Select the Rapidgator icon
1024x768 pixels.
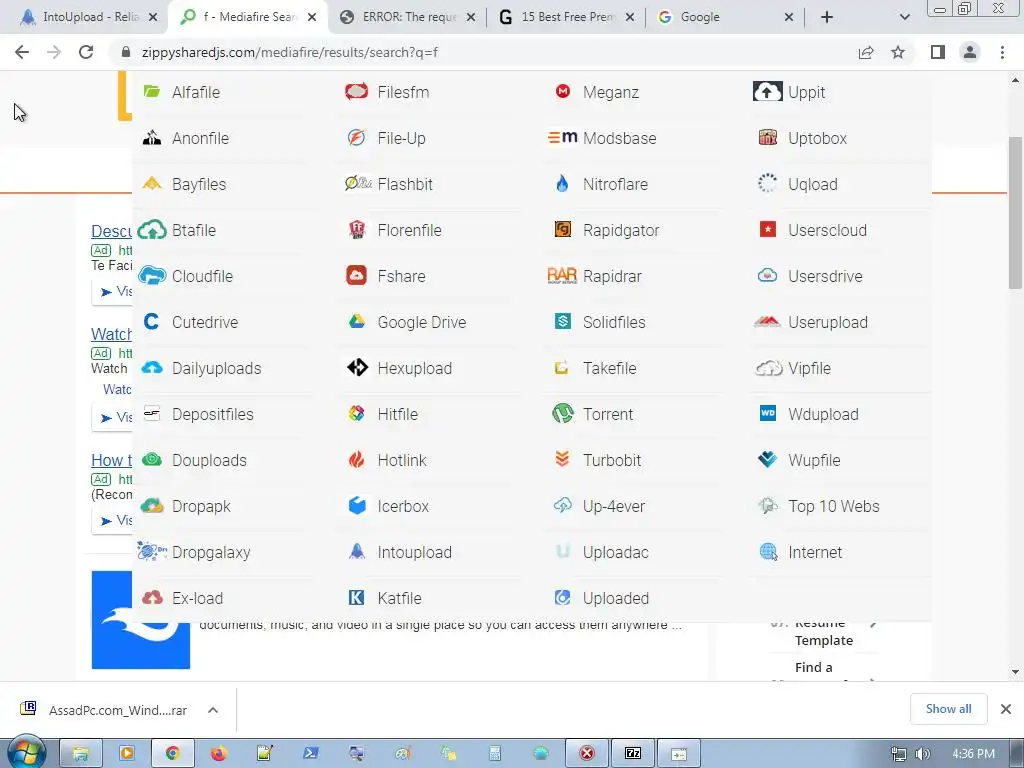click(562, 229)
